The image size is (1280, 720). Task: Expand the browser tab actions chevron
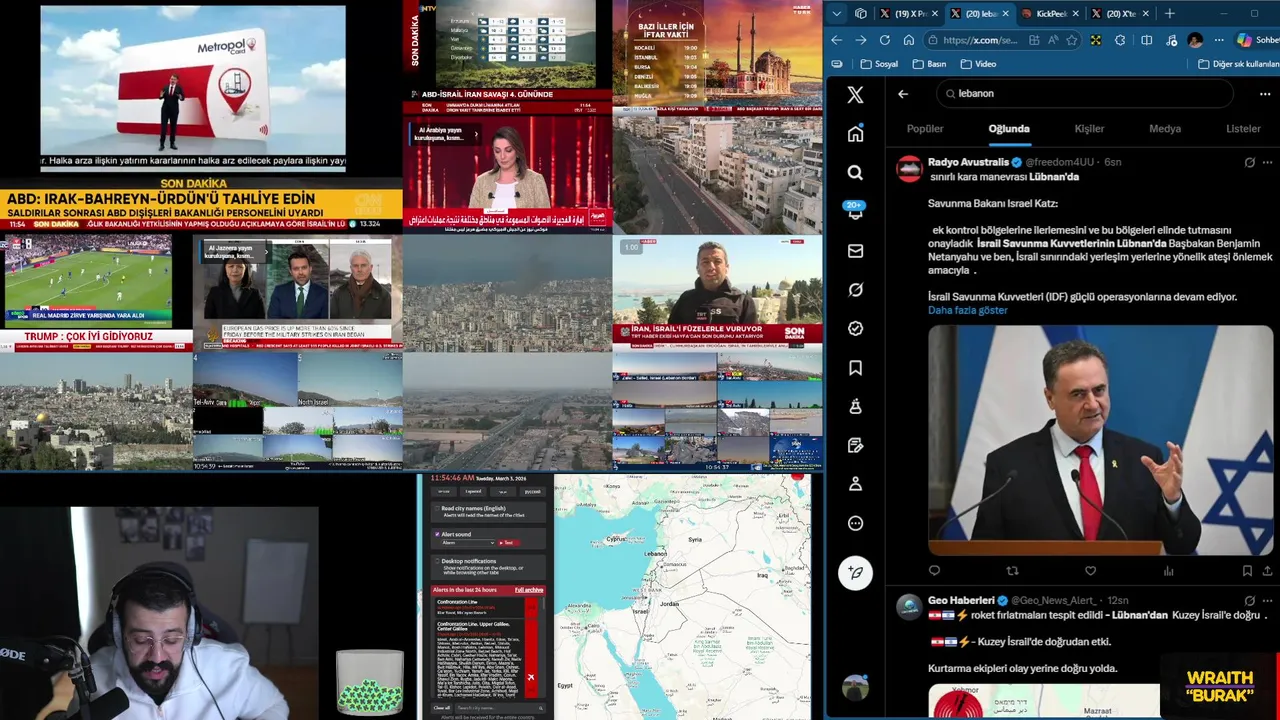(x=837, y=14)
